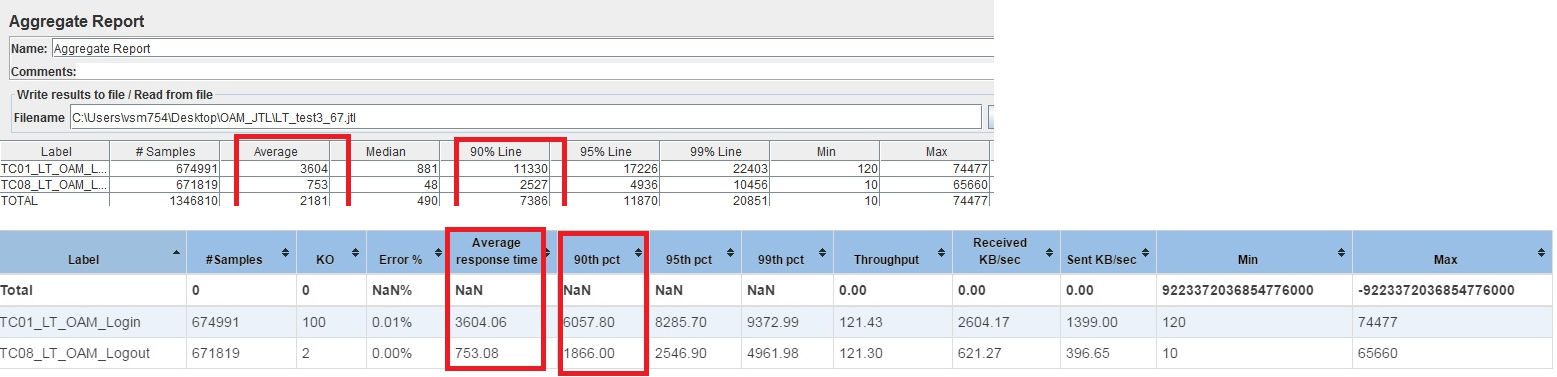Select average response time 3604.06
Image resolution: width=1557 pixels, height=377 pixels.
tap(481, 322)
